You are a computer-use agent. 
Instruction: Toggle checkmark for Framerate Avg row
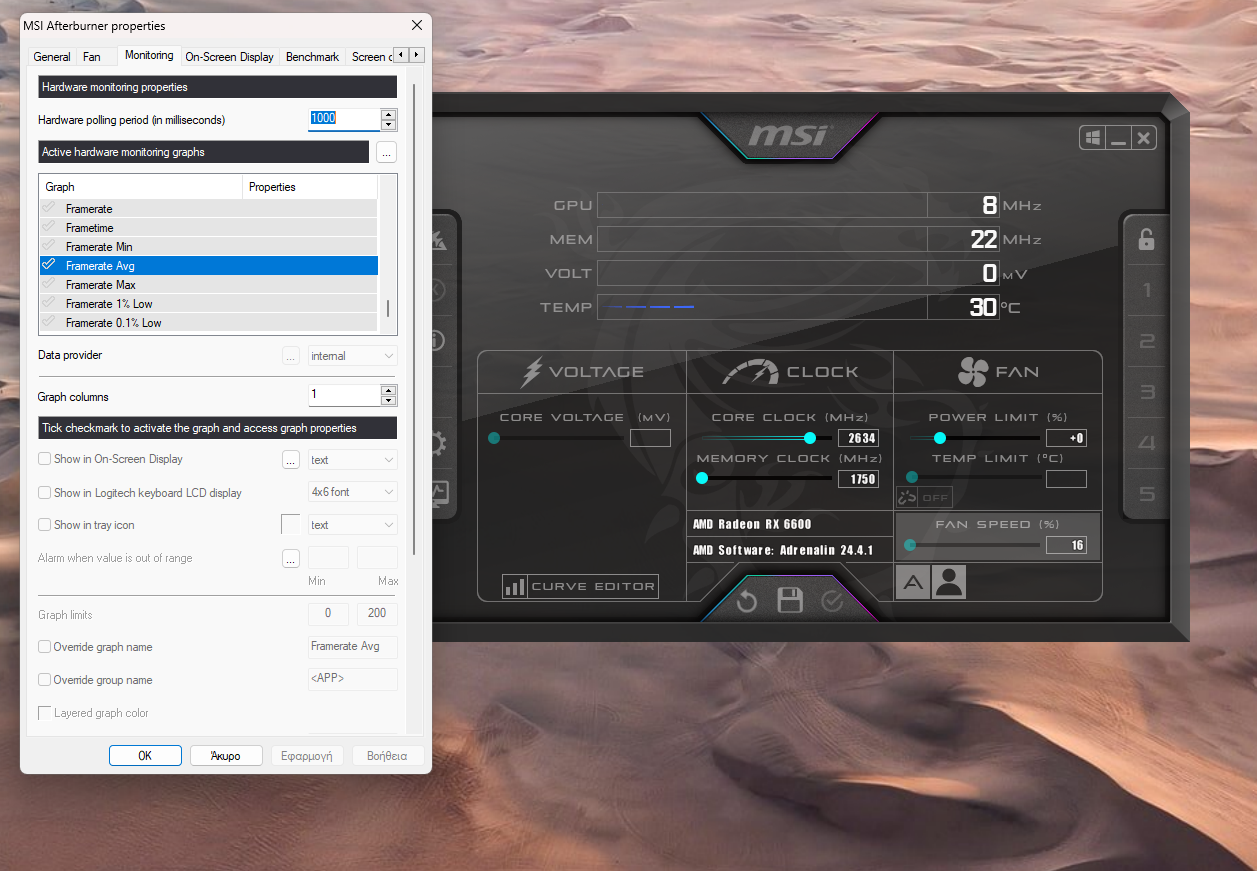(48, 265)
